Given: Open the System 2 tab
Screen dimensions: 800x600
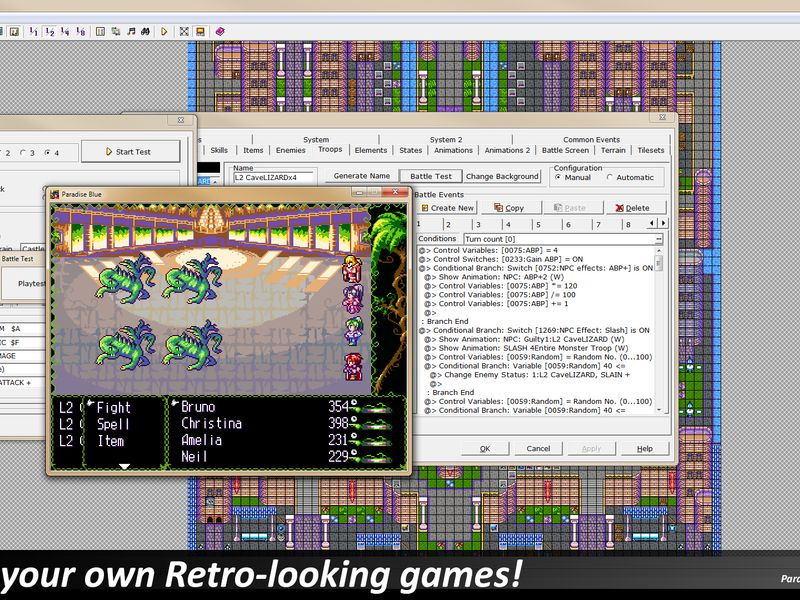Looking at the screenshot, I should 445,139.
